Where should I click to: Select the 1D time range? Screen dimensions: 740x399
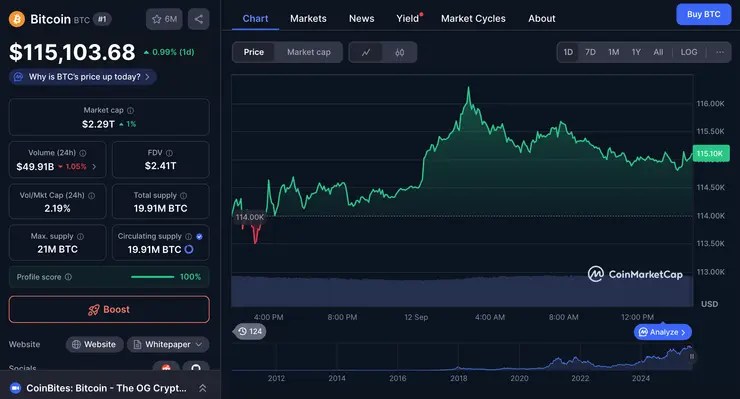(568, 52)
